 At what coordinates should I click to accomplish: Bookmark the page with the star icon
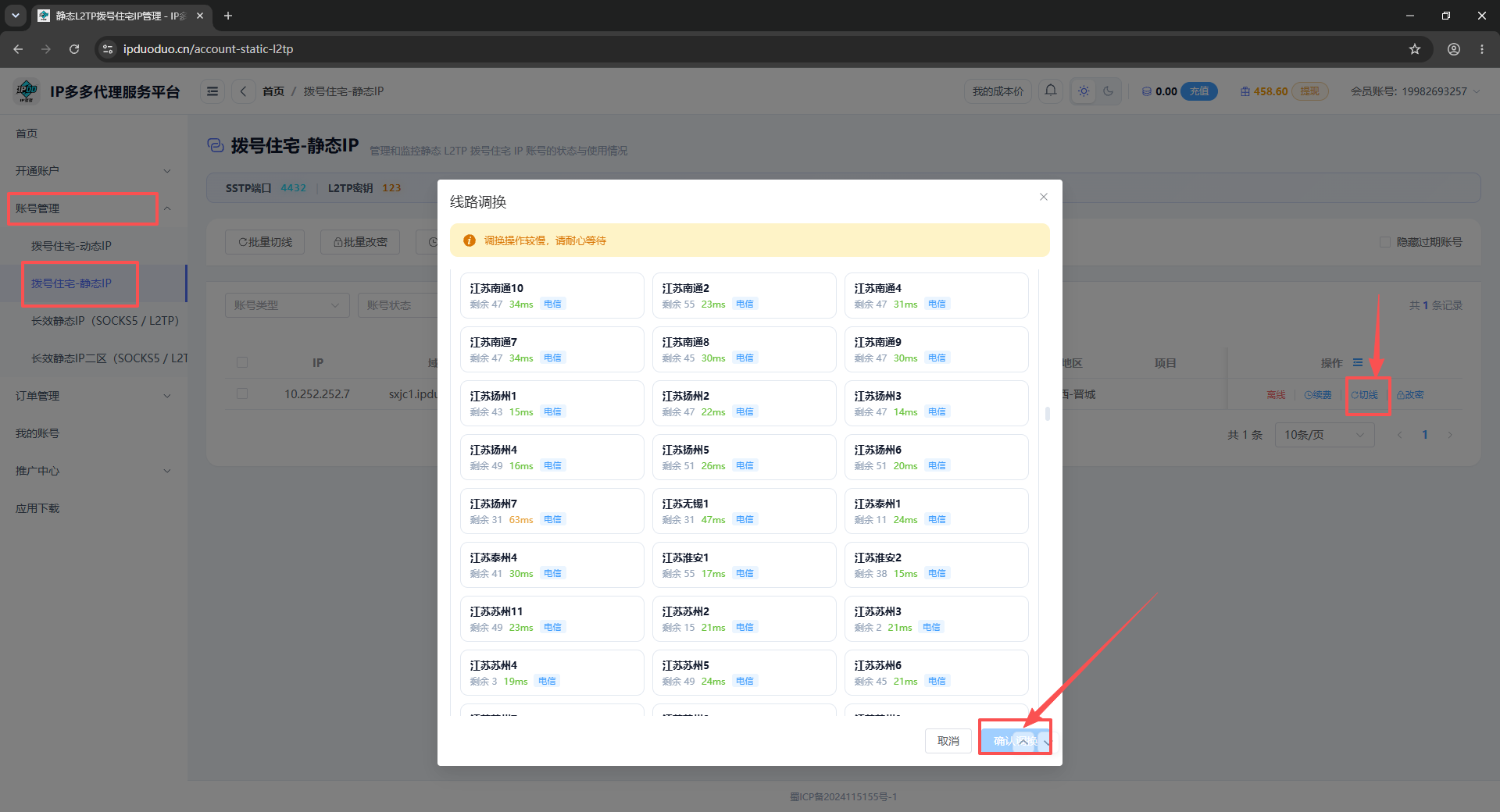click(1415, 48)
